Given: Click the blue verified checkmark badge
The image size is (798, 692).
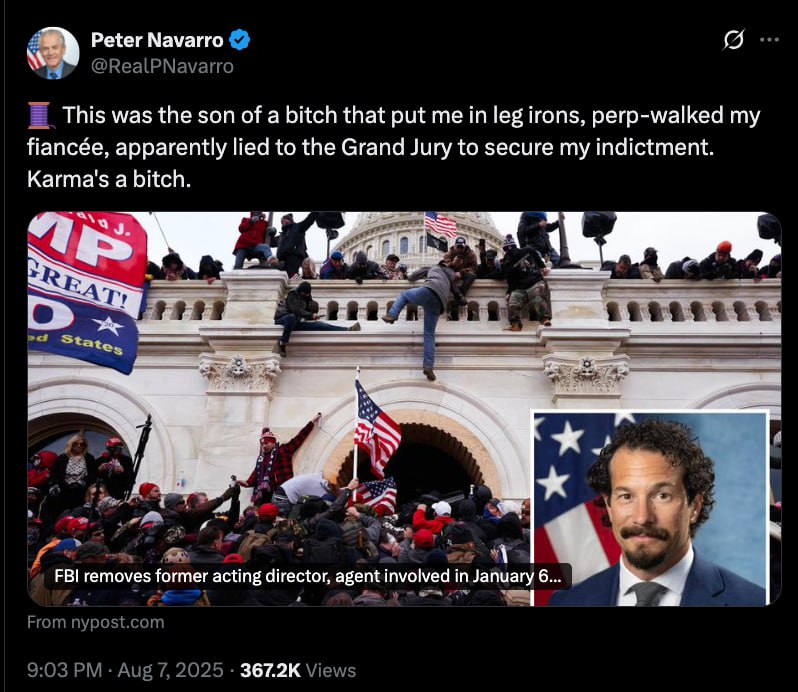Looking at the screenshot, I should 240,40.
